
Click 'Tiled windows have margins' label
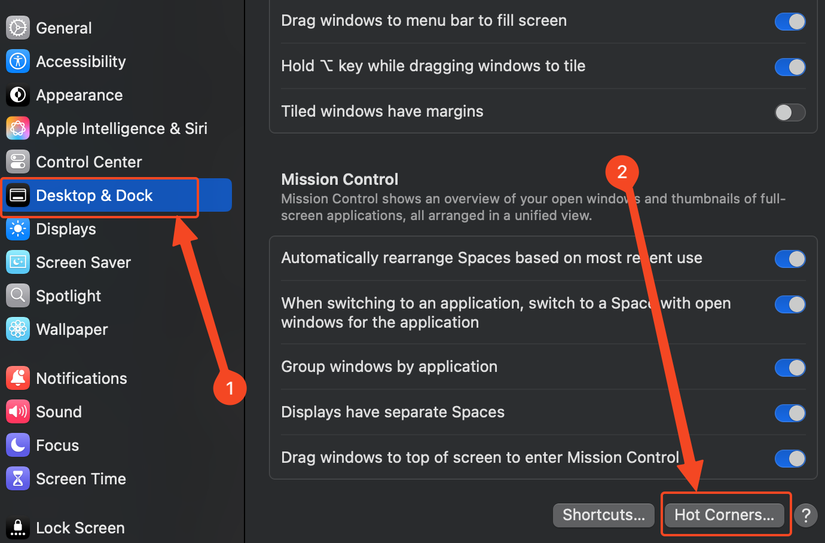[382, 112]
